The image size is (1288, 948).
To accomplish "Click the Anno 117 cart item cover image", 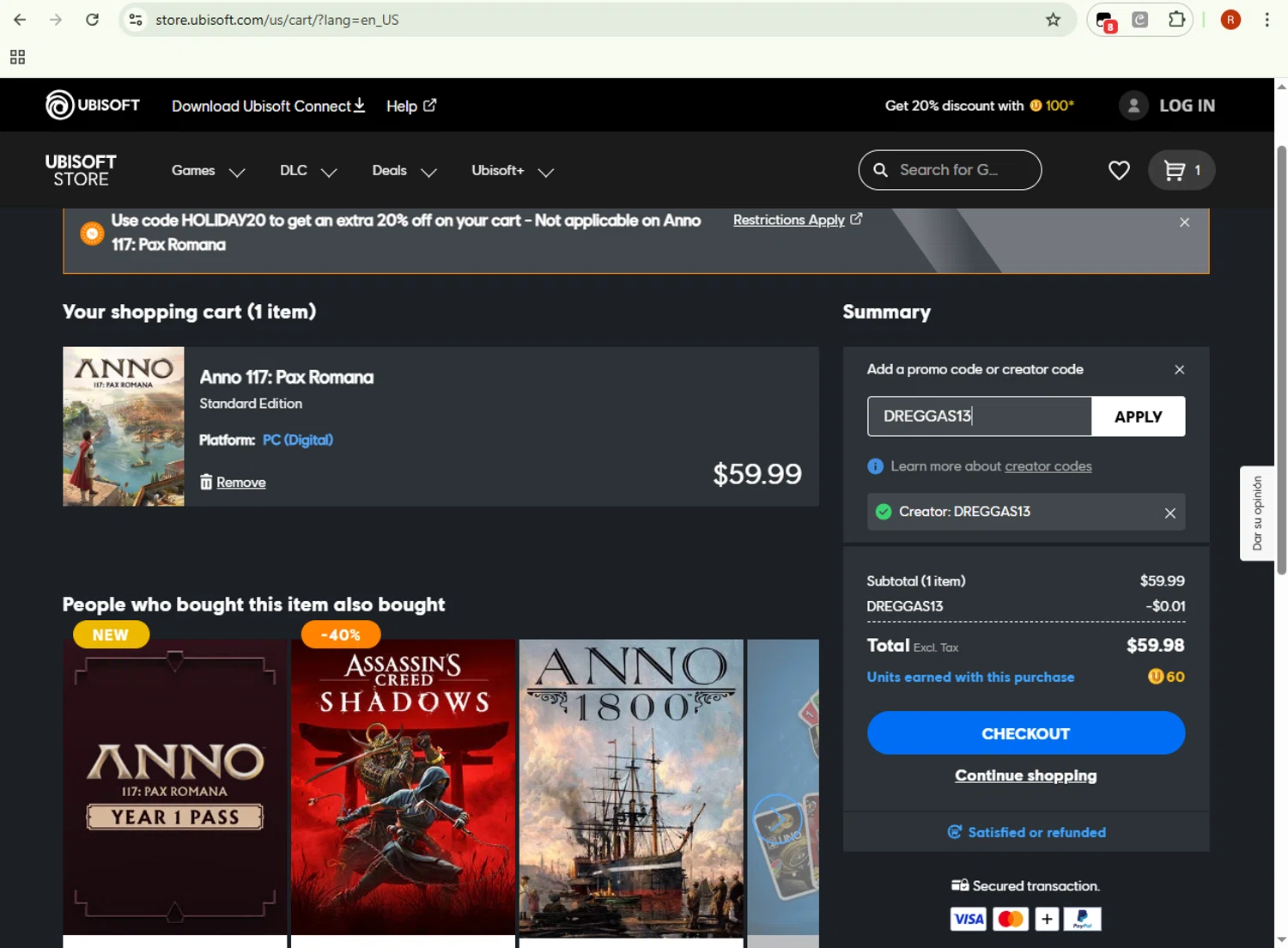I will pyautogui.click(x=124, y=426).
